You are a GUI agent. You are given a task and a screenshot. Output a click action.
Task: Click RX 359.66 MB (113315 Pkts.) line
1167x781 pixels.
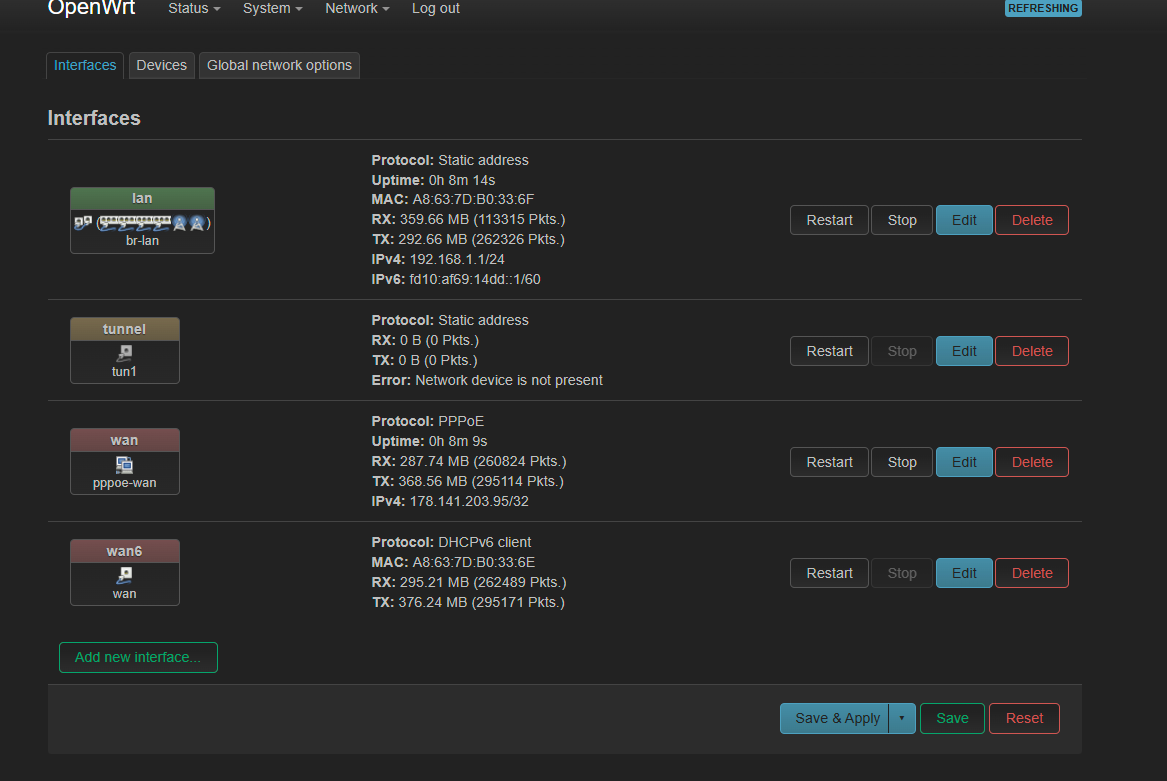(468, 220)
